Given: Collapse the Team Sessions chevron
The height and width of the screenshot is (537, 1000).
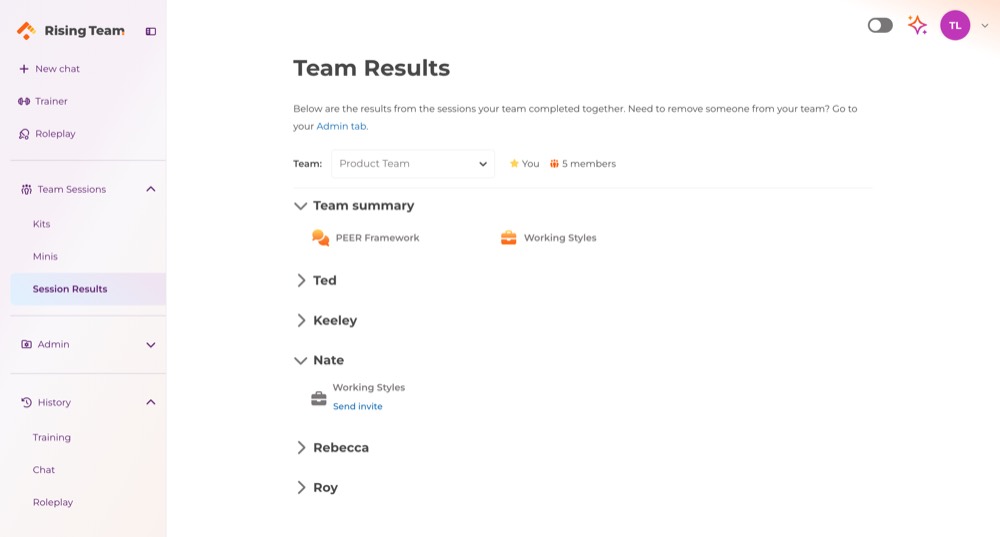Looking at the screenshot, I should [151, 189].
